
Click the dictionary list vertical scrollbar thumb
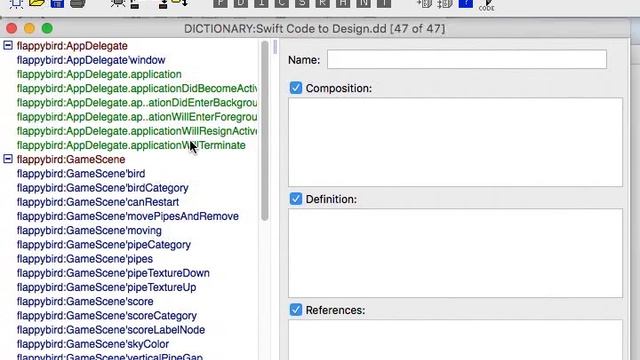coord(264,131)
